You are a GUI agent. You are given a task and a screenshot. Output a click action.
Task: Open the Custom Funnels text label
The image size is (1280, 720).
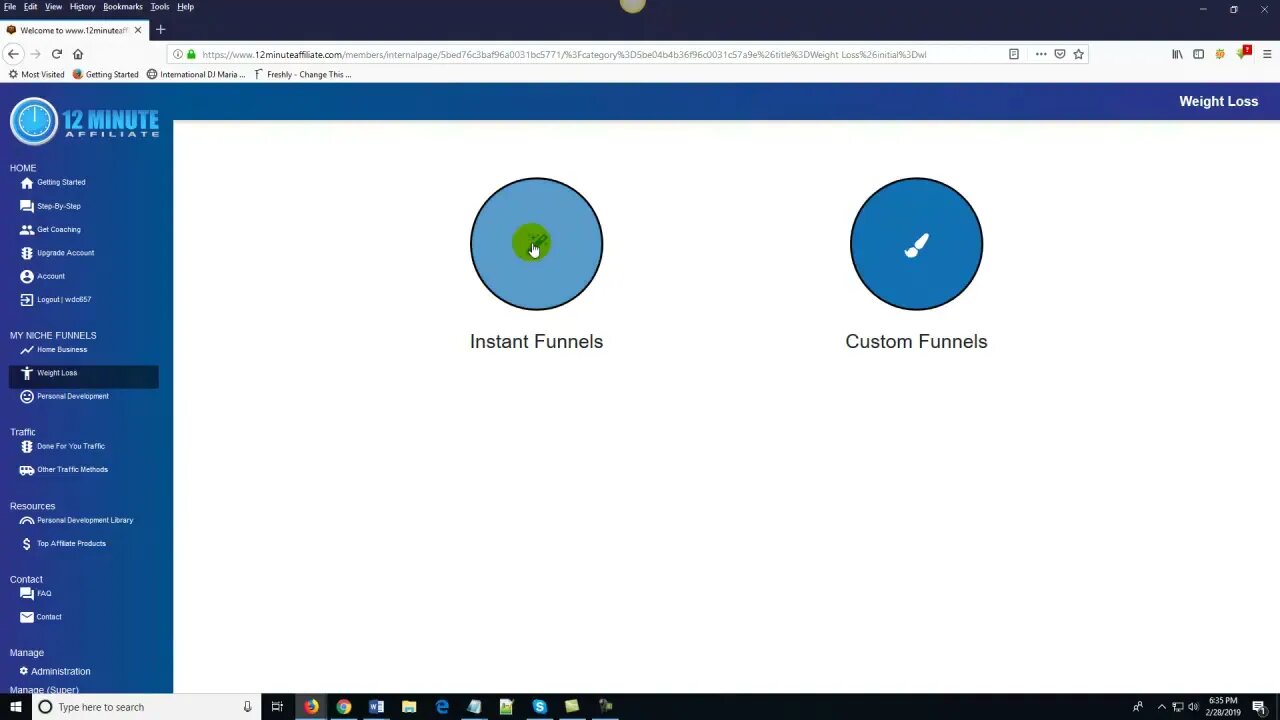pyautogui.click(x=916, y=342)
